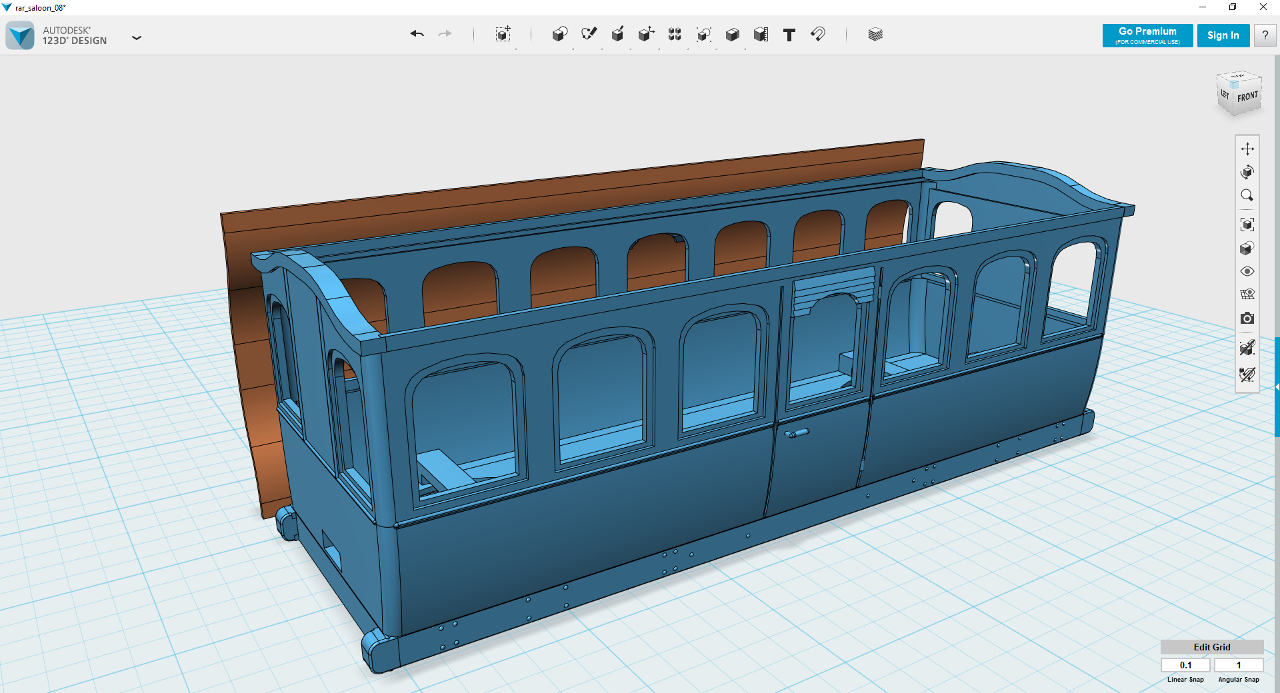Click the FRONT face of view cube
This screenshot has height=693, width=1280.
(1247, 97)
